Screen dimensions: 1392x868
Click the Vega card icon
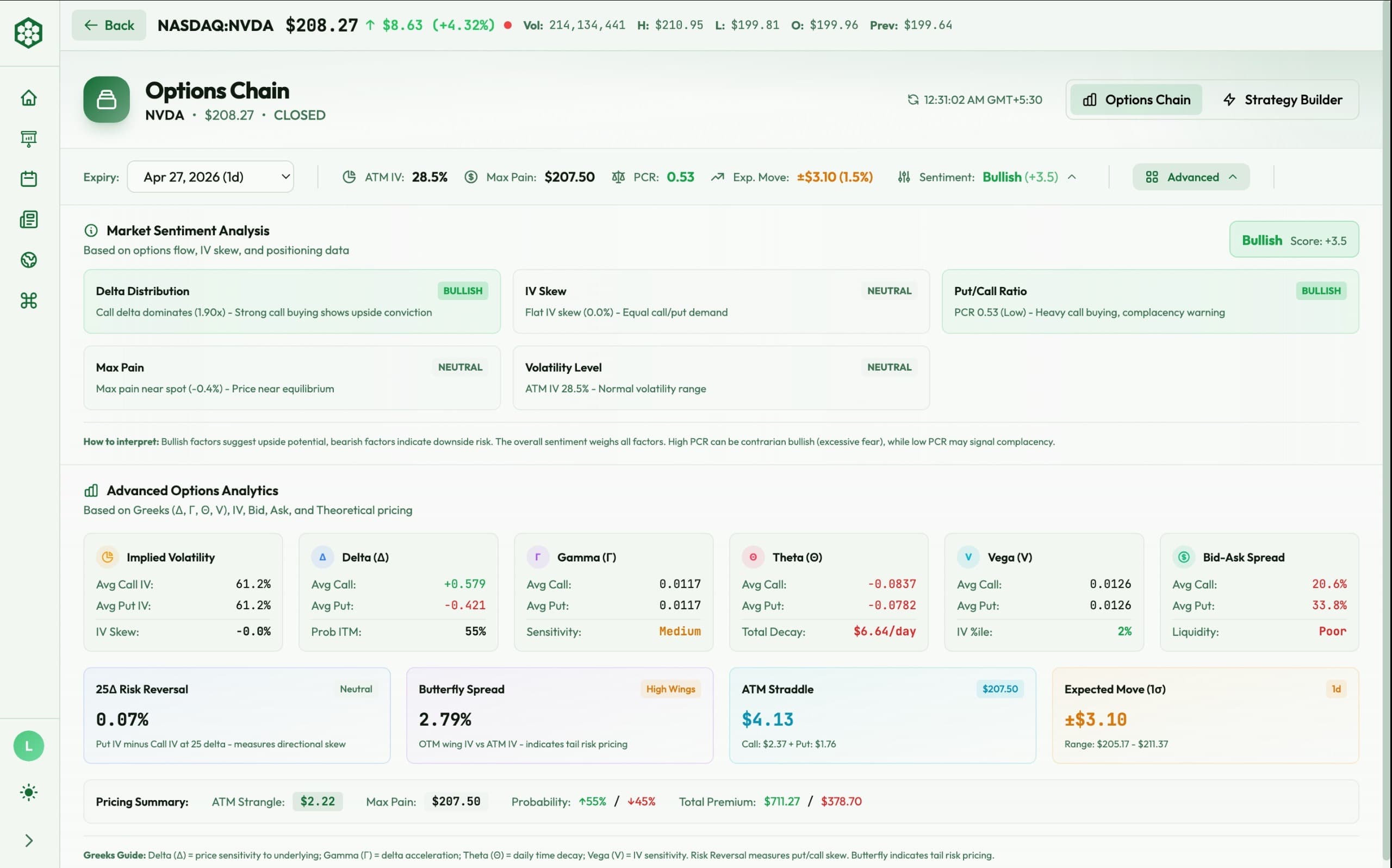(968, 557)
